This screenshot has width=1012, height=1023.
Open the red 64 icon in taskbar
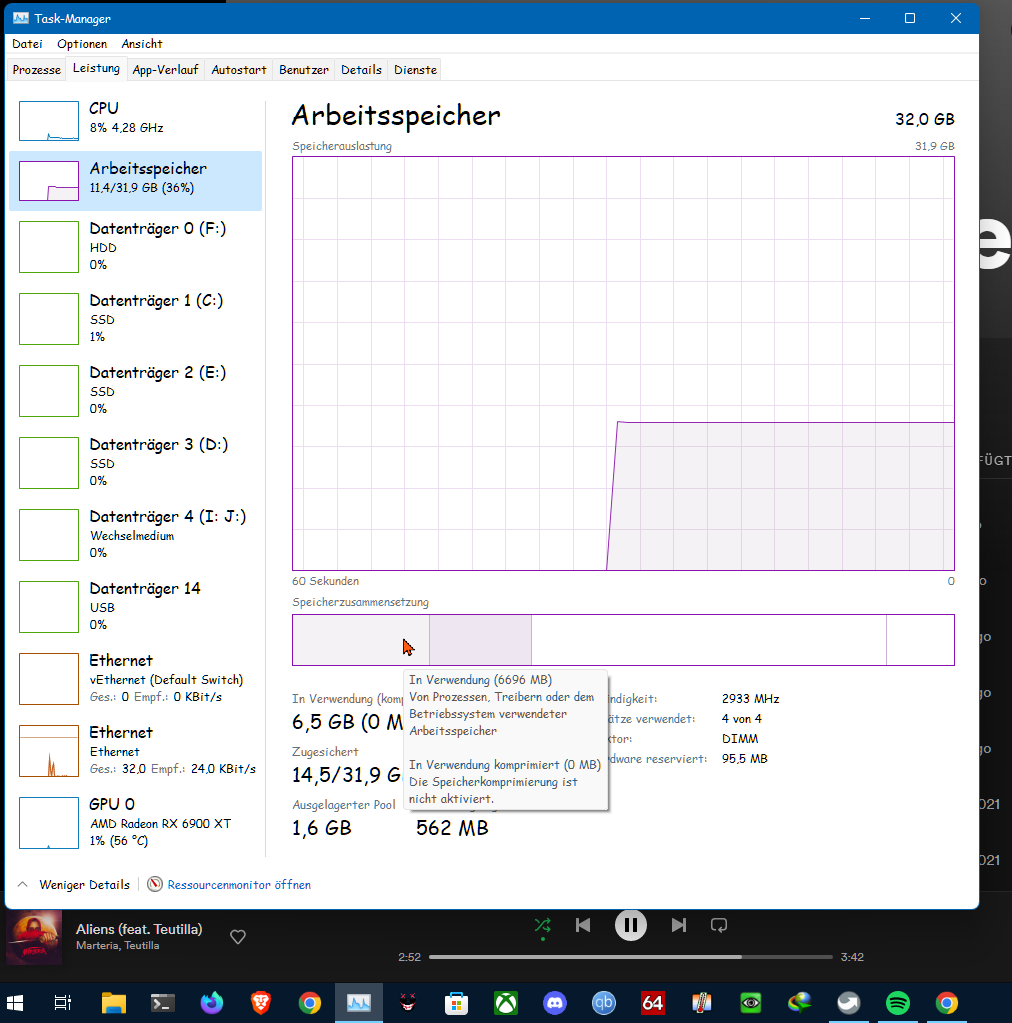(x=652, y=1003)
